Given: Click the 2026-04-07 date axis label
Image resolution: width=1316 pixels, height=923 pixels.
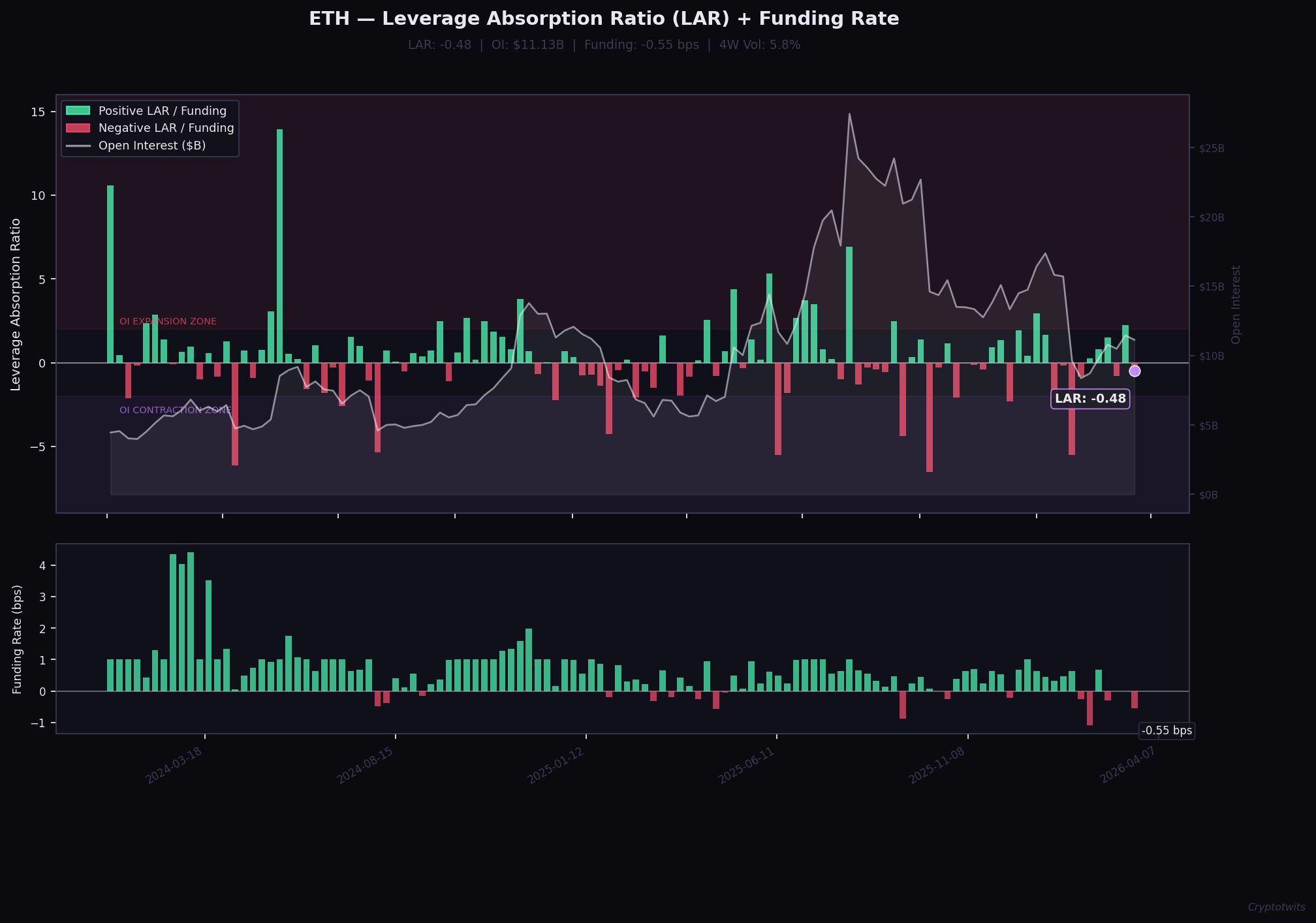Looking at the screenshot, I should (x=1128, y=765).
